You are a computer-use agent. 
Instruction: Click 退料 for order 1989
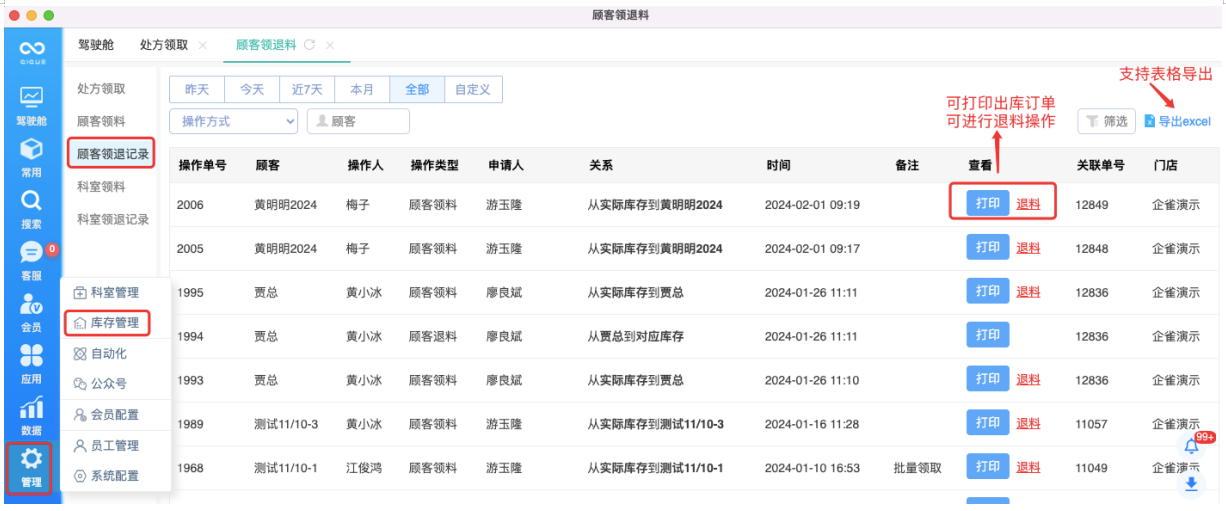1028,424
